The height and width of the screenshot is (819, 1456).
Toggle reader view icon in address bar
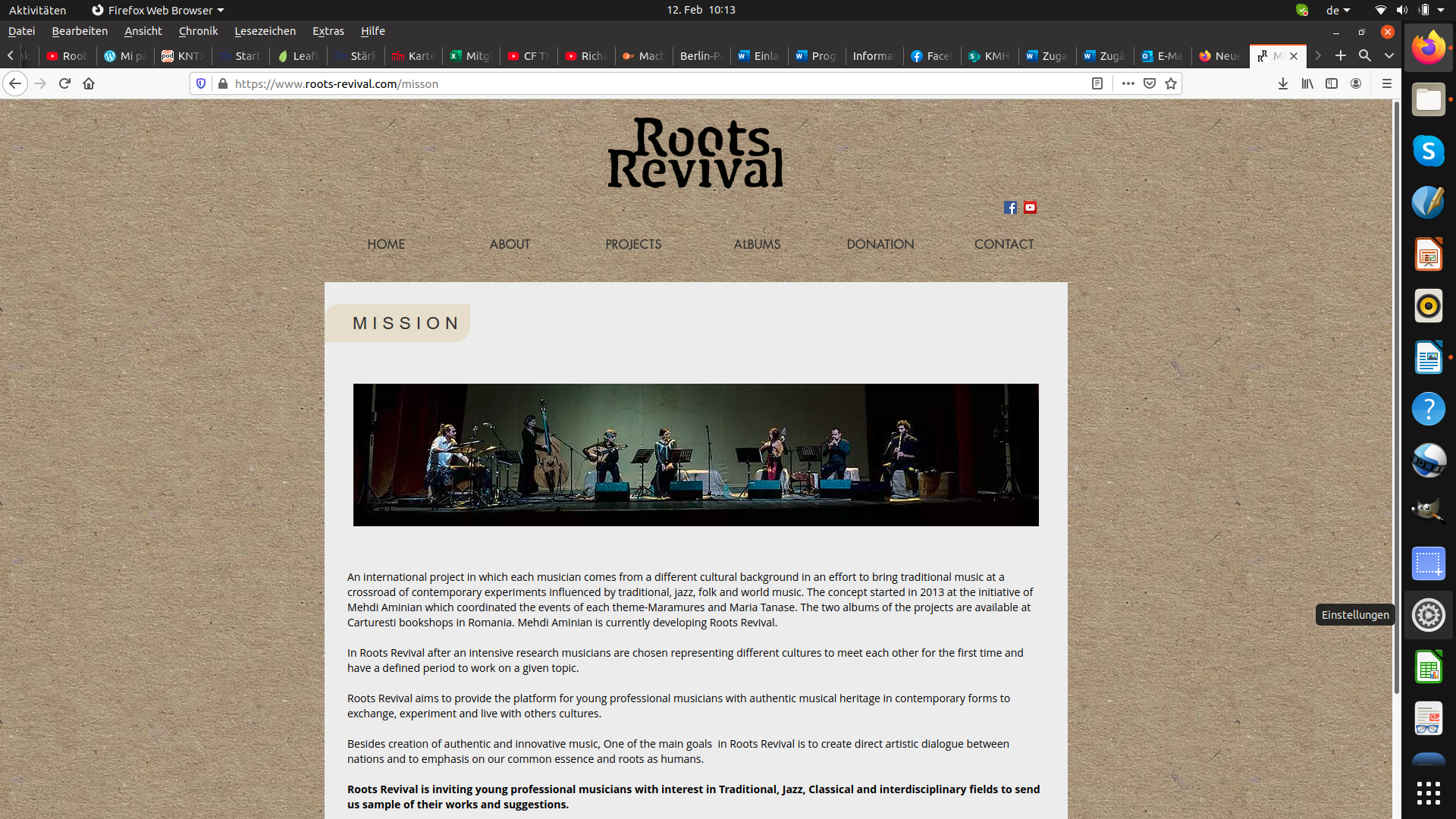(x=1097, y=83)
